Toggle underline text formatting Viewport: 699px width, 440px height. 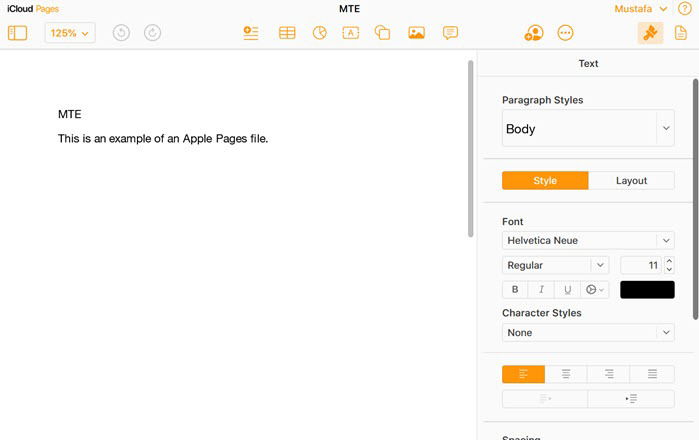(568, 290)
